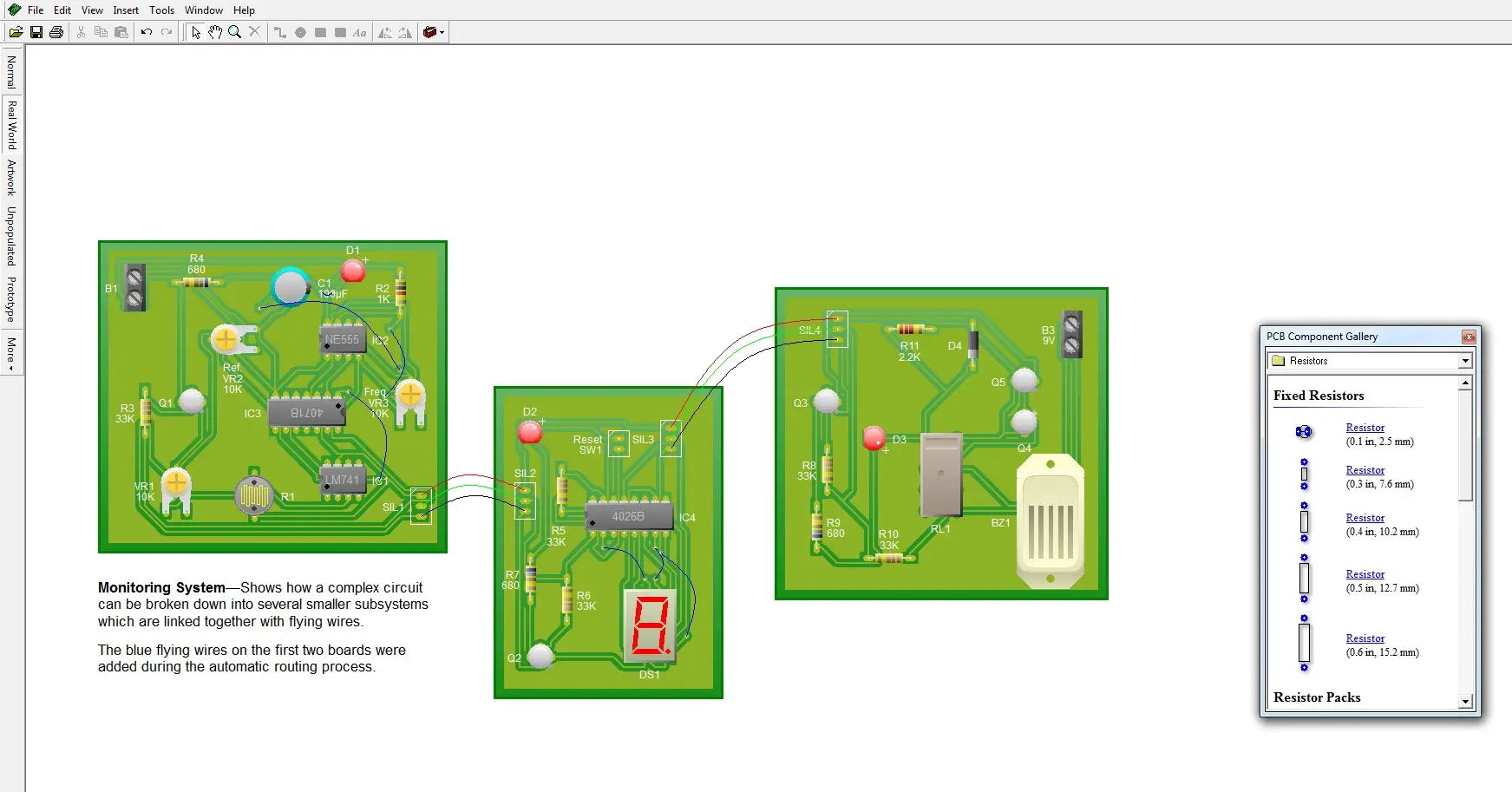Select the magnifying glass zoom tool
The image size is (1512, 792).
(234, 32)
